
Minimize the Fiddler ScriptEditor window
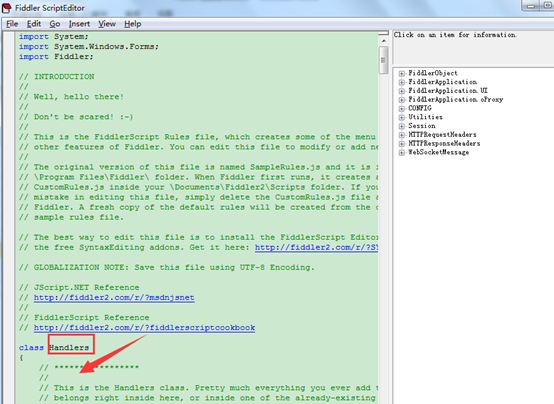pos(531,5)
